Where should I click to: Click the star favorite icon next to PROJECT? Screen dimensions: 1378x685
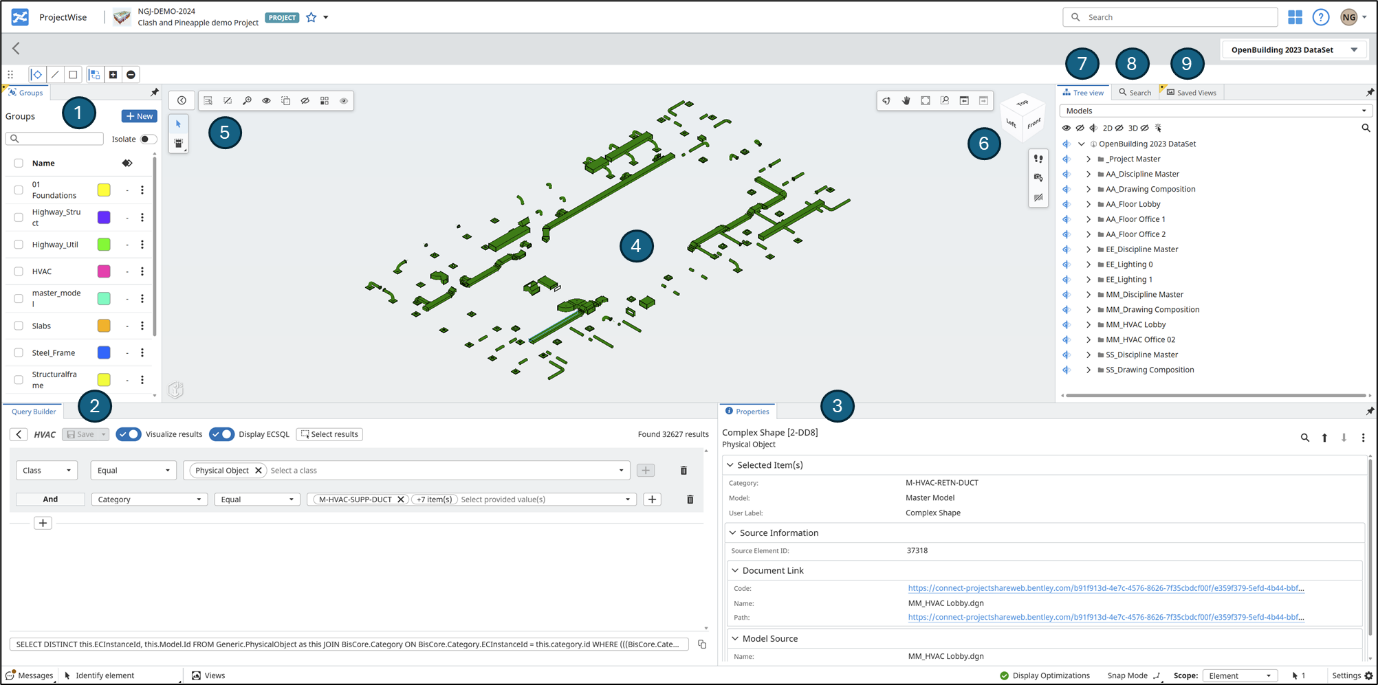point(311,17)
